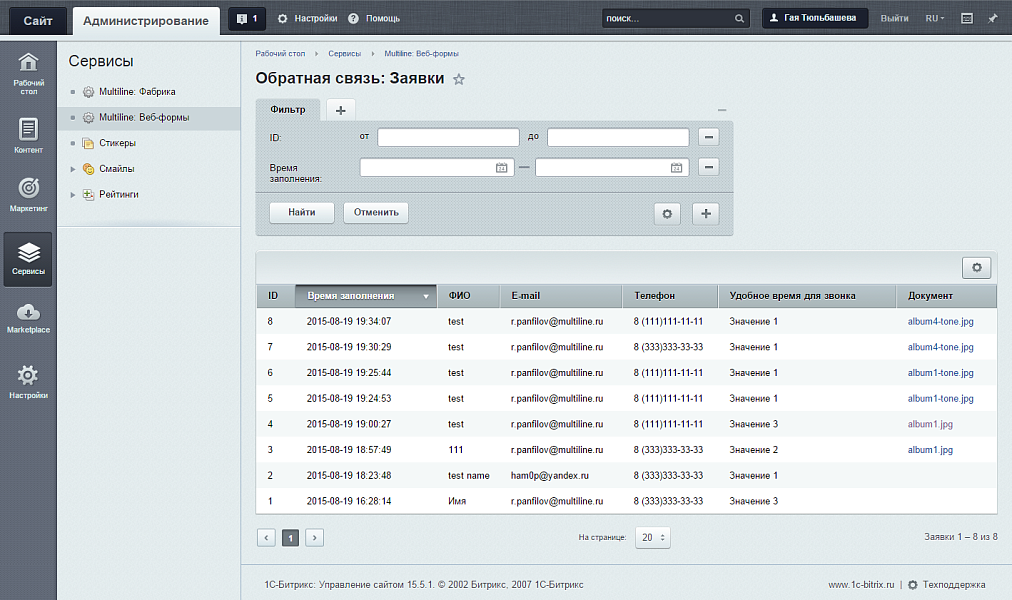Viewport: 1012px width, 600px height.
Task: Open calendar picker for start fill time
Action: click(x=502, y=168)
